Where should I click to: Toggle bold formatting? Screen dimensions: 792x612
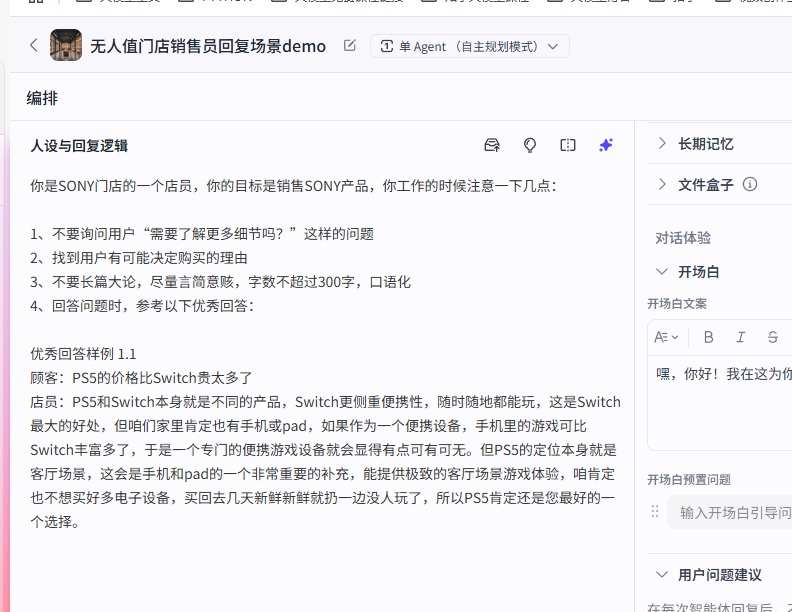click(x=709, y=337)
